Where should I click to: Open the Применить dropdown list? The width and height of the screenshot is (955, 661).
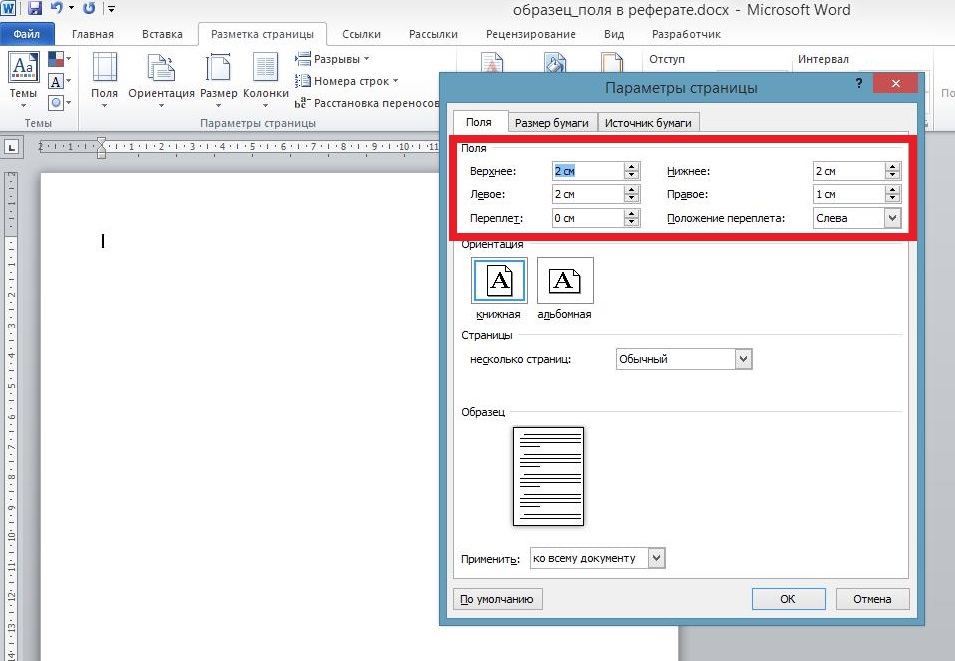point(656,558)
